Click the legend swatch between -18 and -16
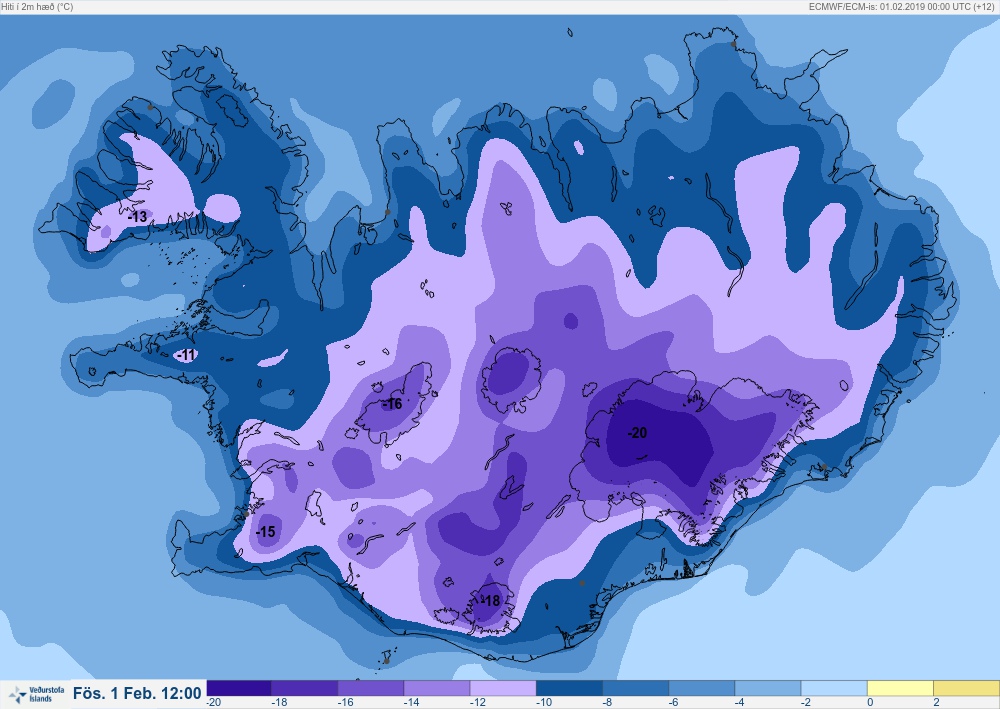Screen dimensions: 1000x709 [x=305, y=688]
